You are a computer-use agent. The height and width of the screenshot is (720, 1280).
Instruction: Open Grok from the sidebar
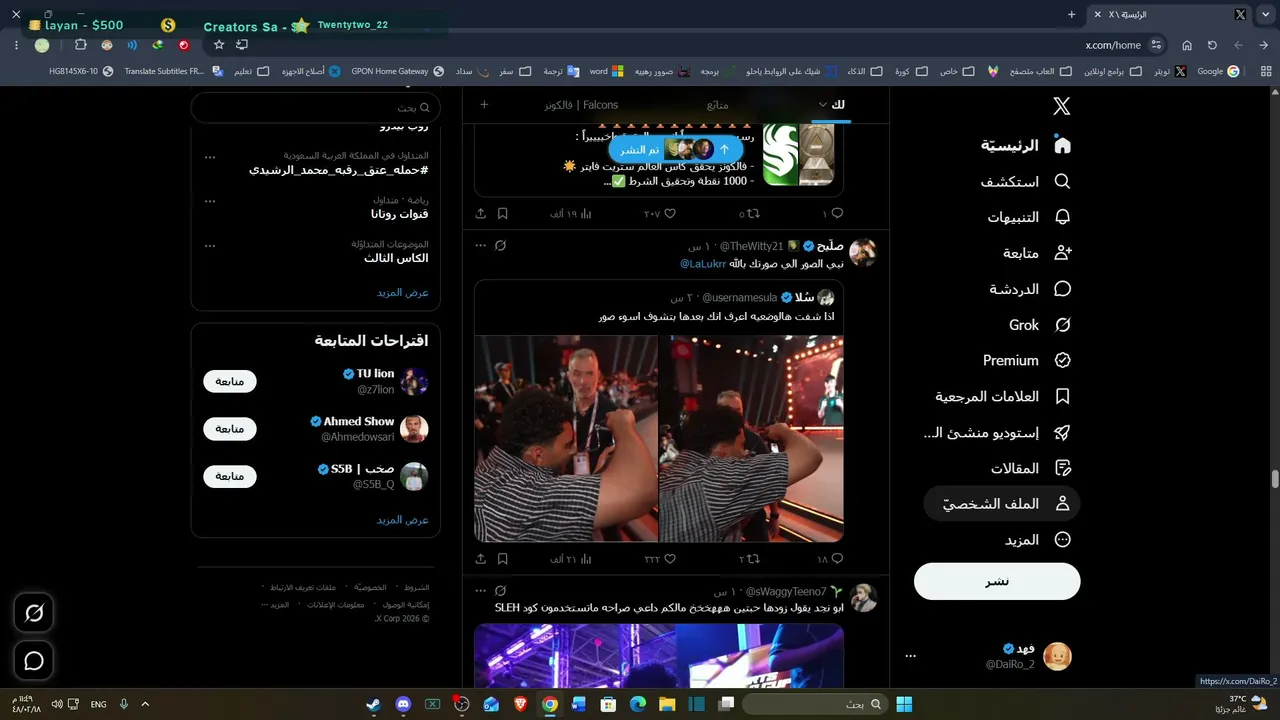(1040, 325)
